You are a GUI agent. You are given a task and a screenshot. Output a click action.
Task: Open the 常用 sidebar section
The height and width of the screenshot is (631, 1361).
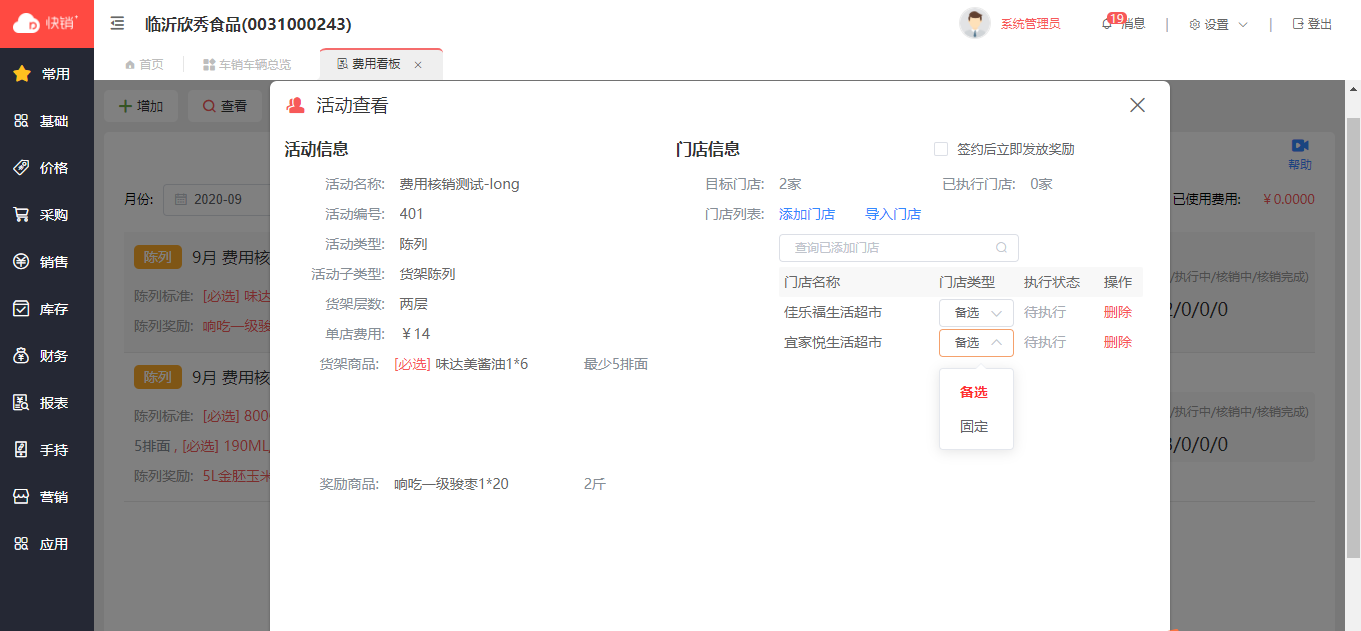coord(46,74)
